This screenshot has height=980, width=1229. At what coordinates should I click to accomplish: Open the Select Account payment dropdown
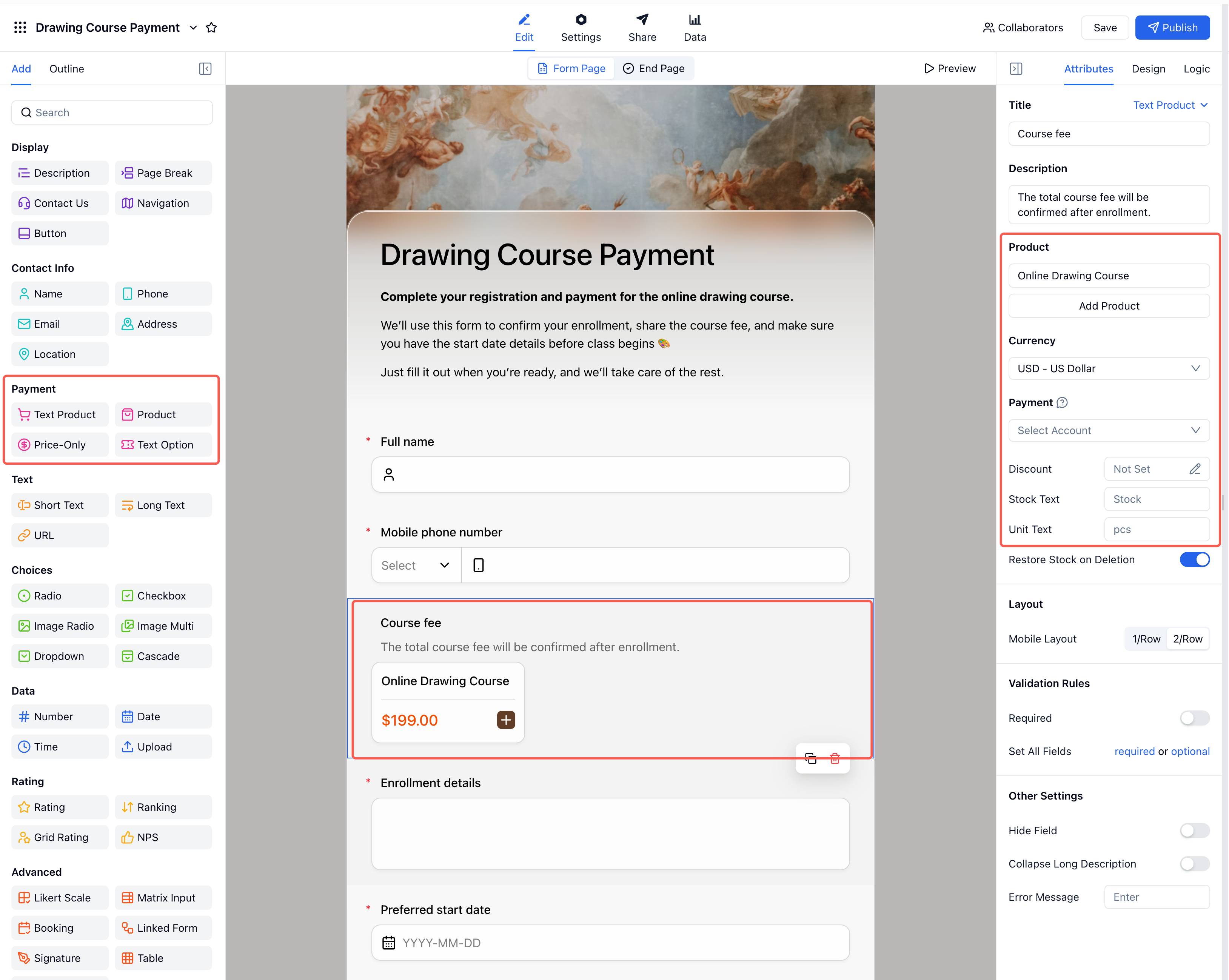pyautogui.click(x=1108, y=430)
